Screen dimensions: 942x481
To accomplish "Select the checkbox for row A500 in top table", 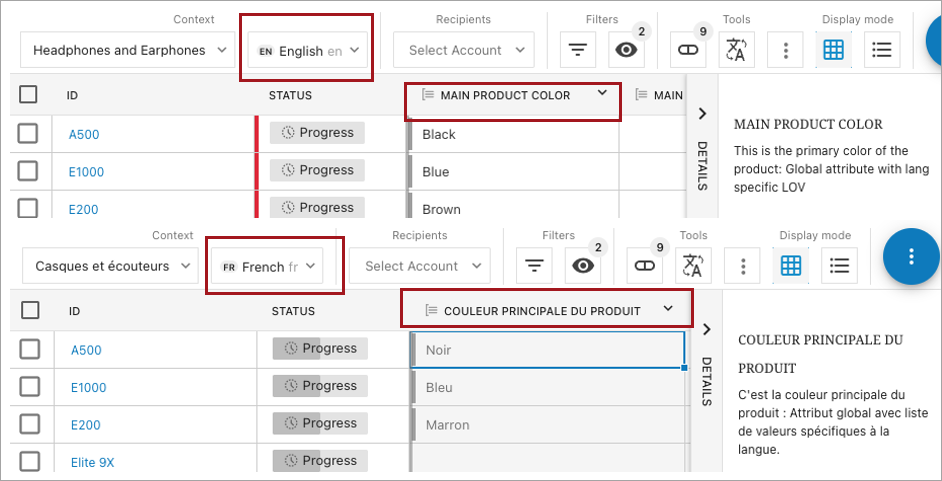I will [28, 133].
